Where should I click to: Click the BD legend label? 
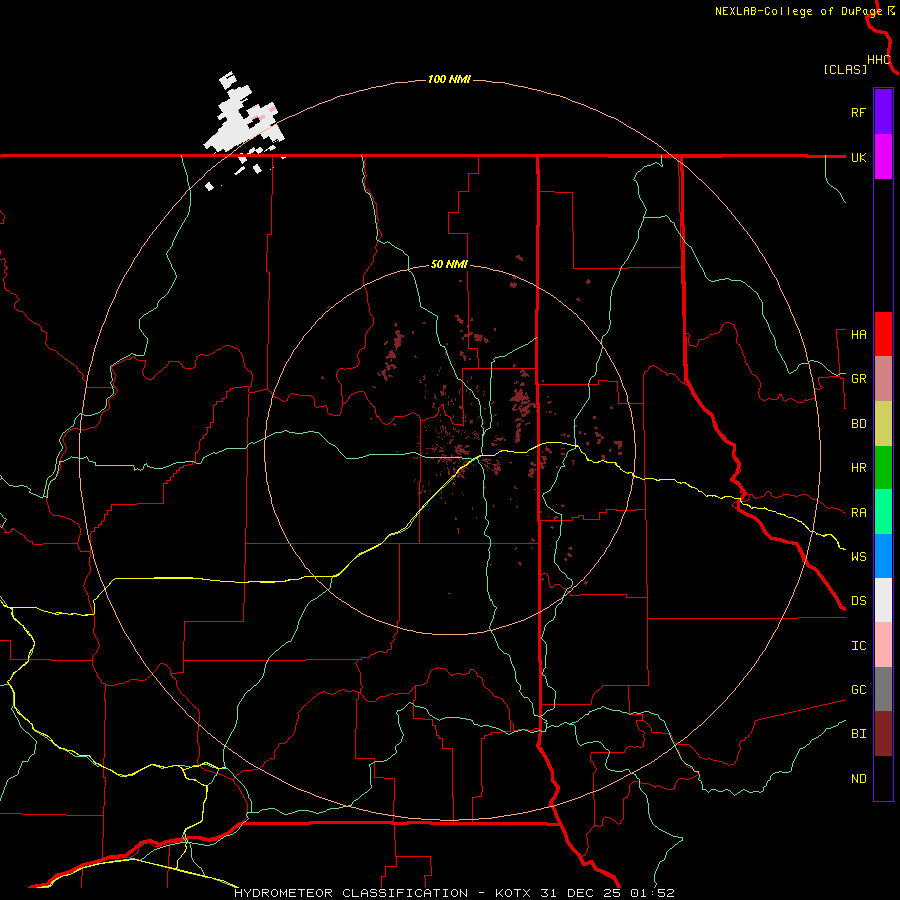[859, 424]
